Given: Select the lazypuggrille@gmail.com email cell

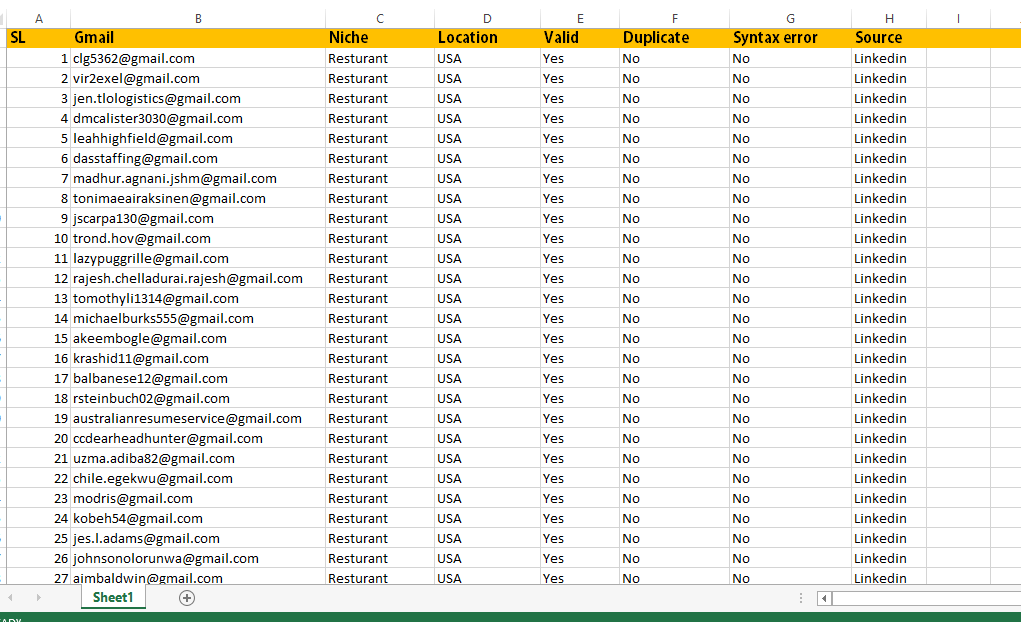Looking at the screenshot, I should pyautogui.click(x=198, y=258).
